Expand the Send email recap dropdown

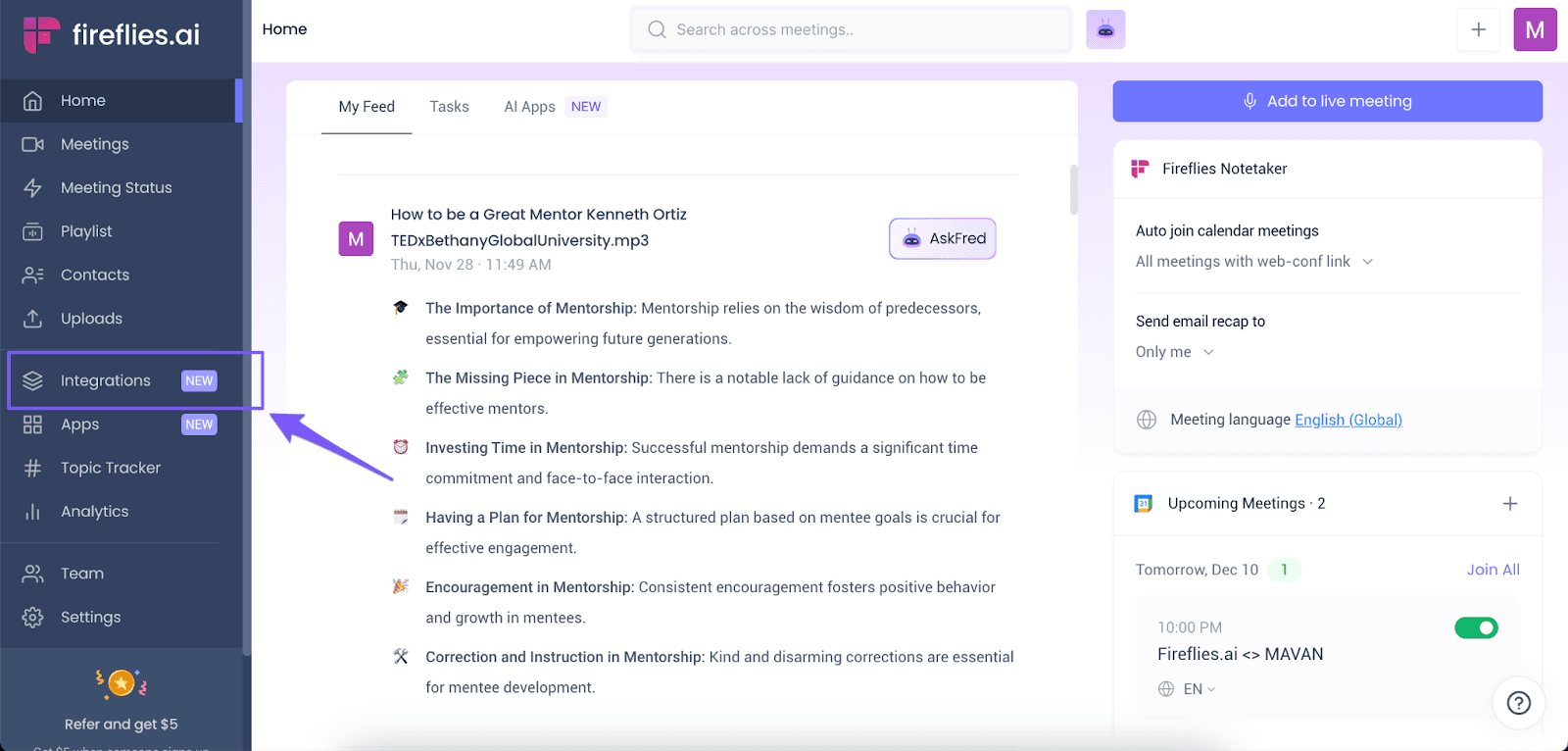click(1175, 352)
